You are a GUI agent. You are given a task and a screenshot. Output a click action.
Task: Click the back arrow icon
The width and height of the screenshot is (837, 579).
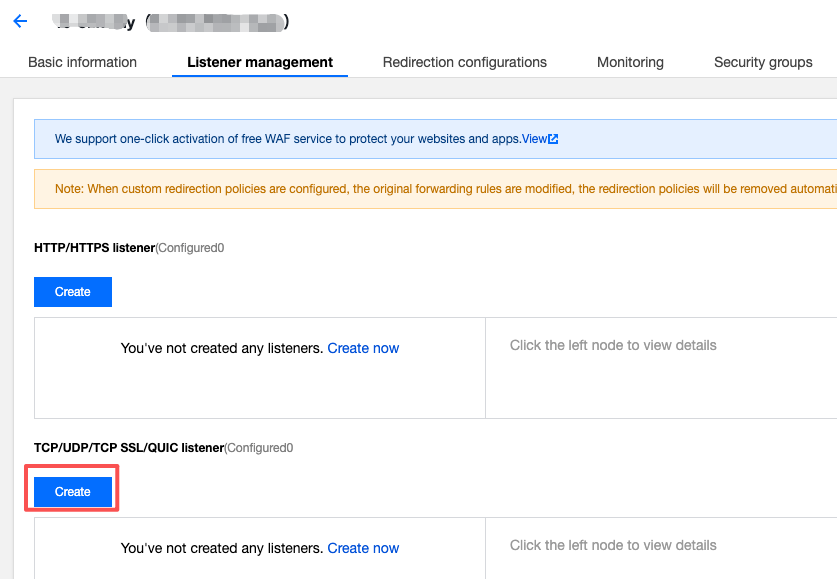[x=20, y=21]
